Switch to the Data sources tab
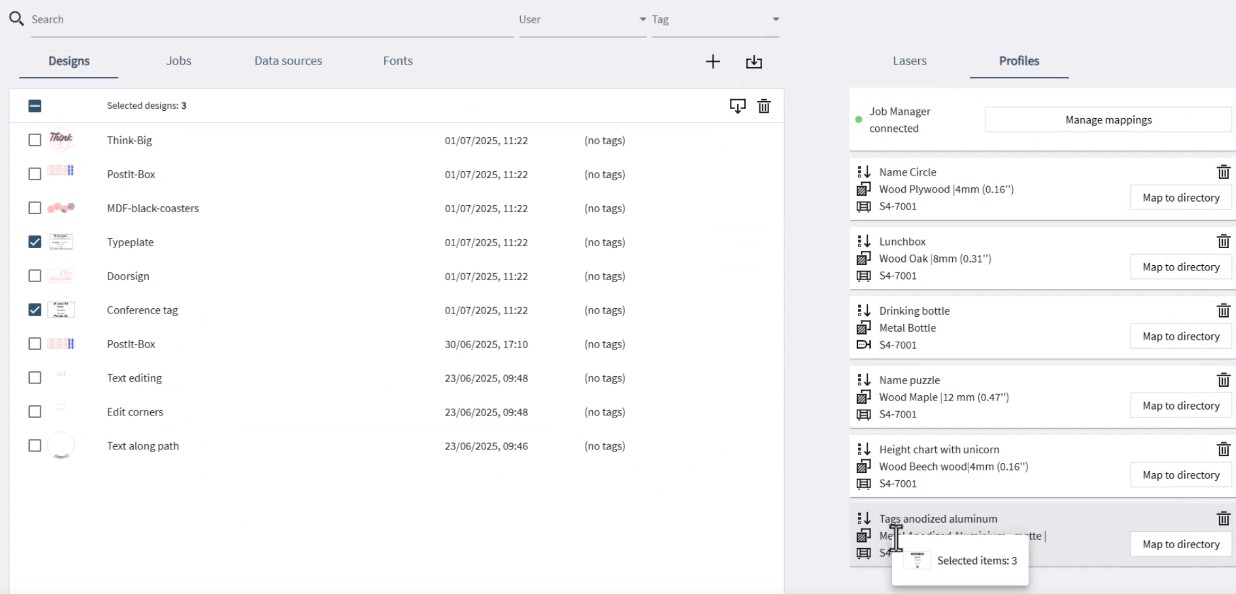This screenshot has height=594, width=1236. pyautogui.click(x=288, y=61)
